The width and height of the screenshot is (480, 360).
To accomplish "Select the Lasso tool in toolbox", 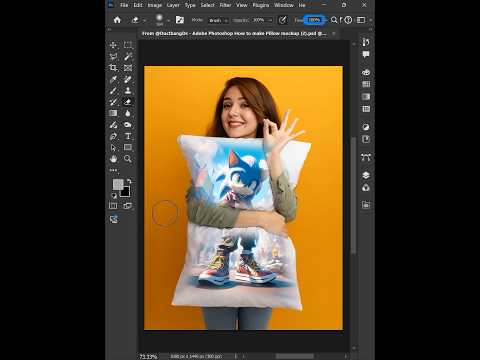I will tap(113, 56).
